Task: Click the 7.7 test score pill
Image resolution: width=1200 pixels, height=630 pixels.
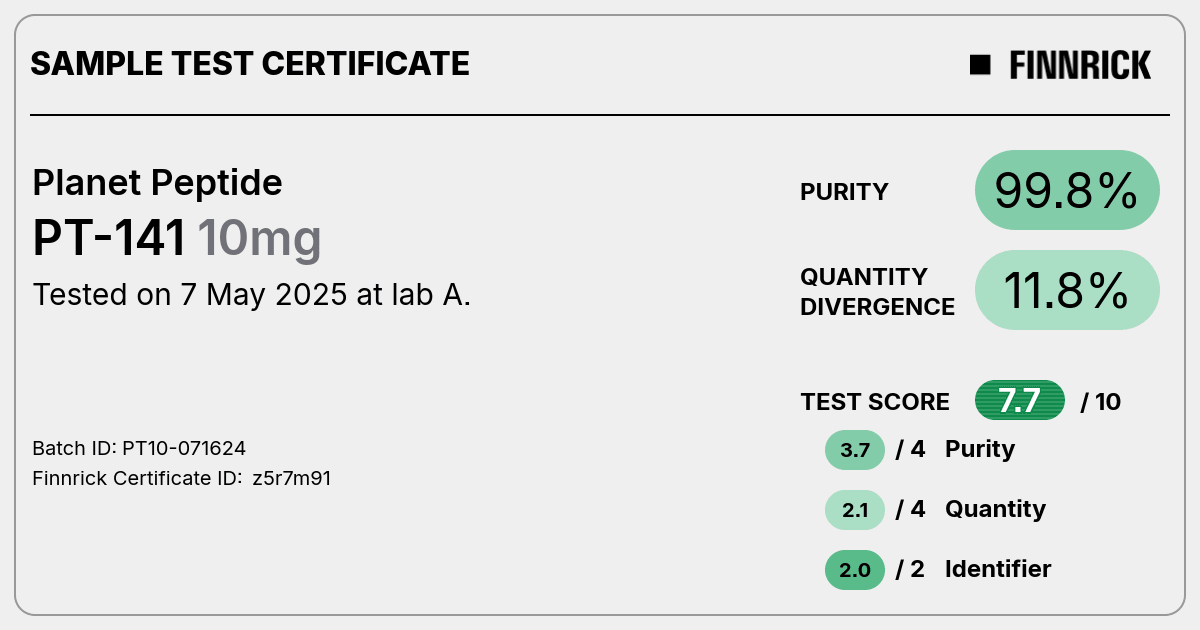Action: (x=1020, y=401)
